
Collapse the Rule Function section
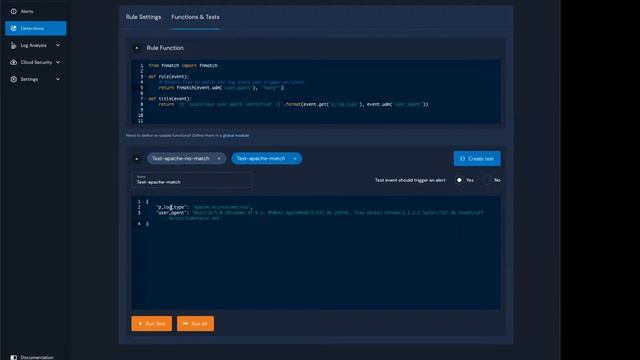pyautogui.click(x=137, y=48)
